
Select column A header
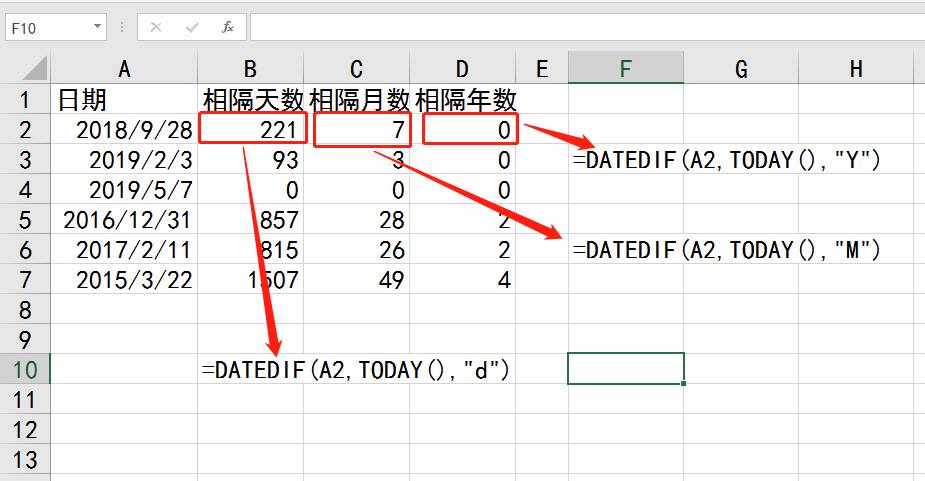click(124, 68)
